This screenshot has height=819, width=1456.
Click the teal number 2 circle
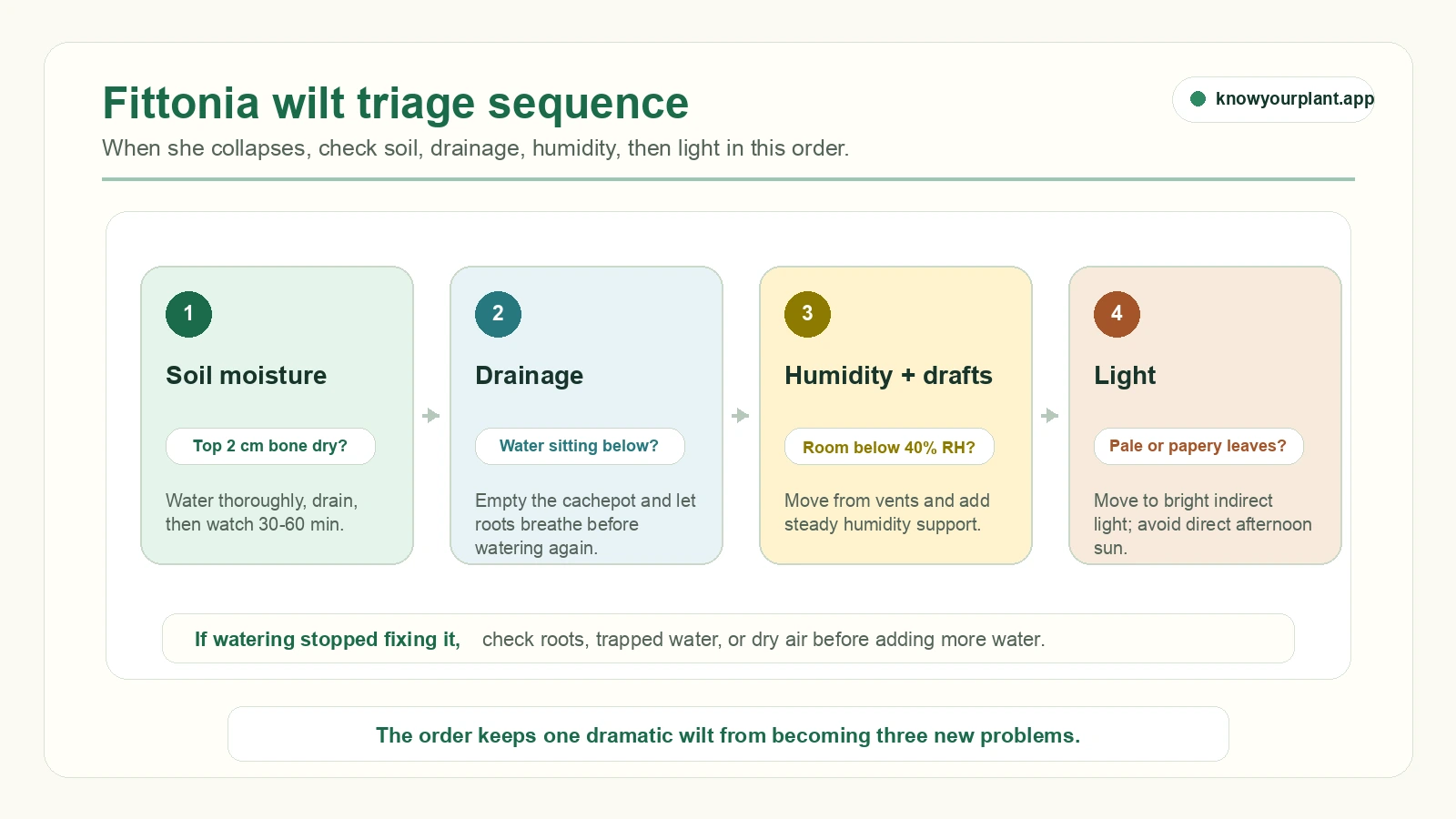pyautogui.click(x=498, y=314)
